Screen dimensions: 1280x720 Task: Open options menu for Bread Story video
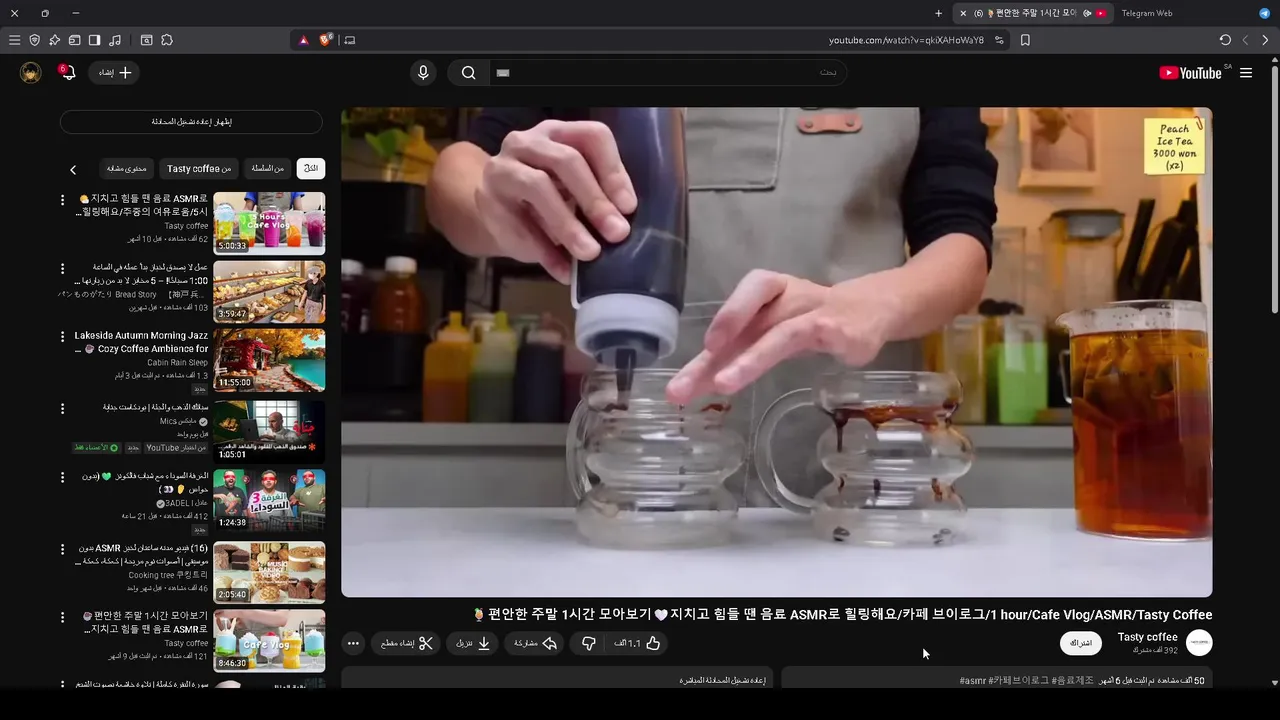(x=62, y=269)
